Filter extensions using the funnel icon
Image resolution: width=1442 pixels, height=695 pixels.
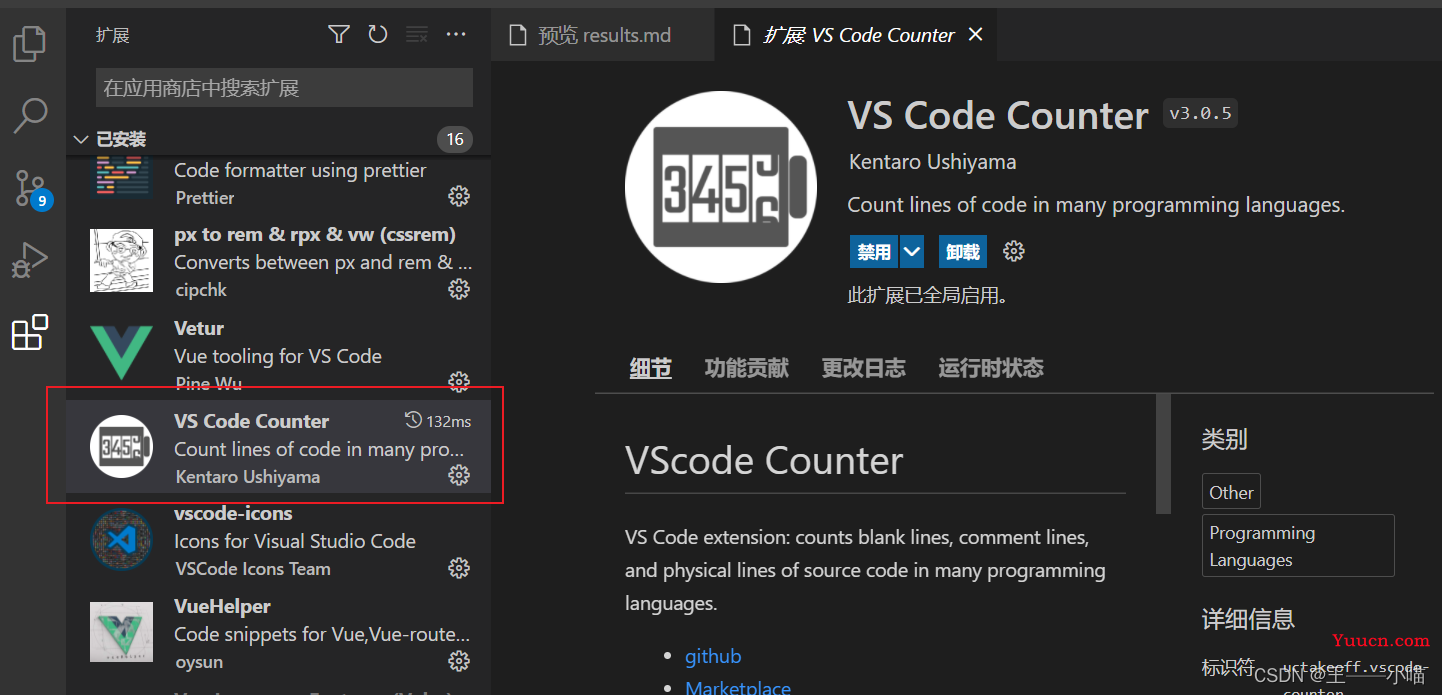[x=339, y=35]
